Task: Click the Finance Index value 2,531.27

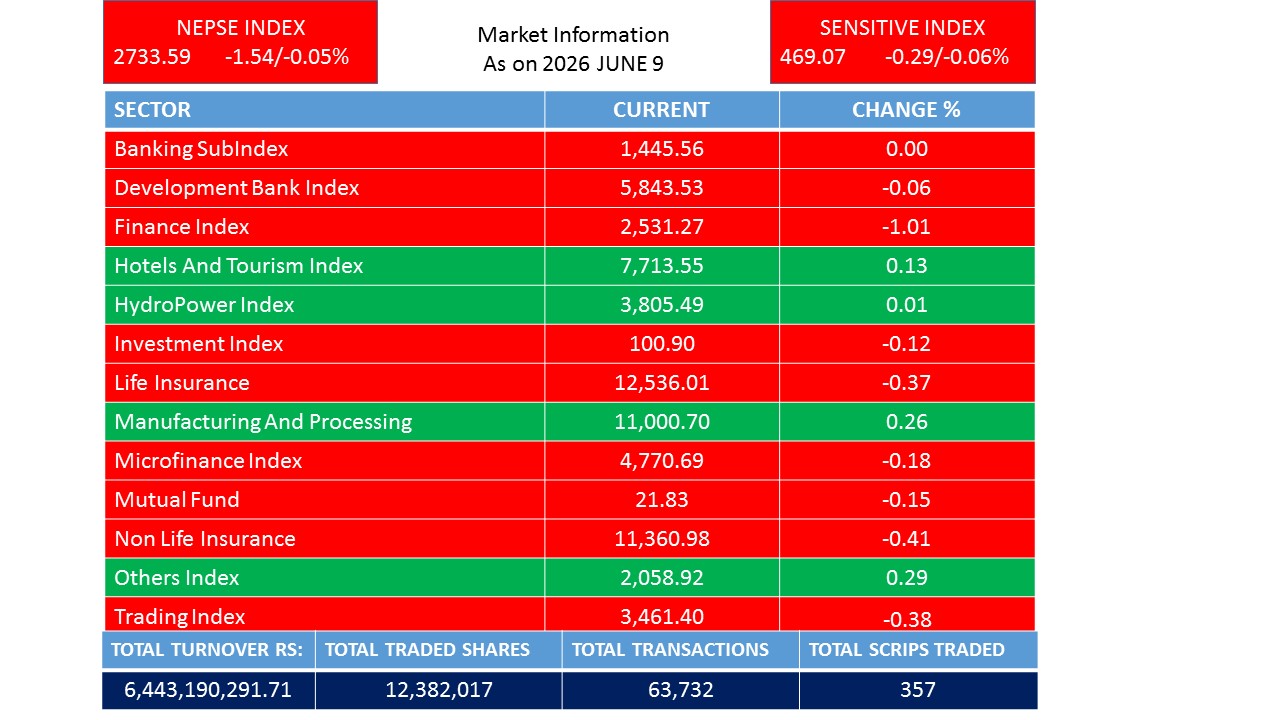Action: (662, 227)
